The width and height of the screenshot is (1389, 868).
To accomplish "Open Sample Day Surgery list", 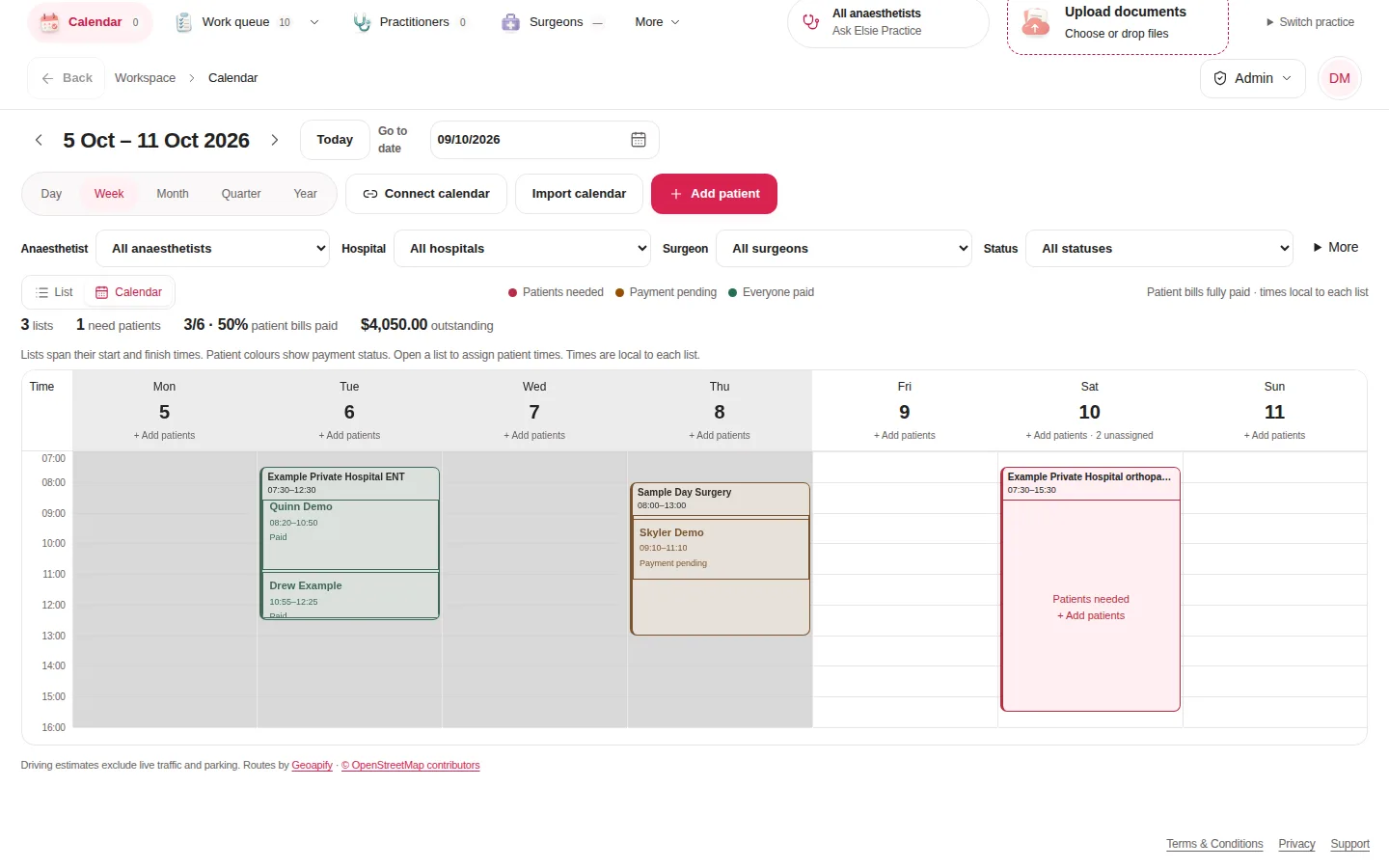I will coord(720,498).
